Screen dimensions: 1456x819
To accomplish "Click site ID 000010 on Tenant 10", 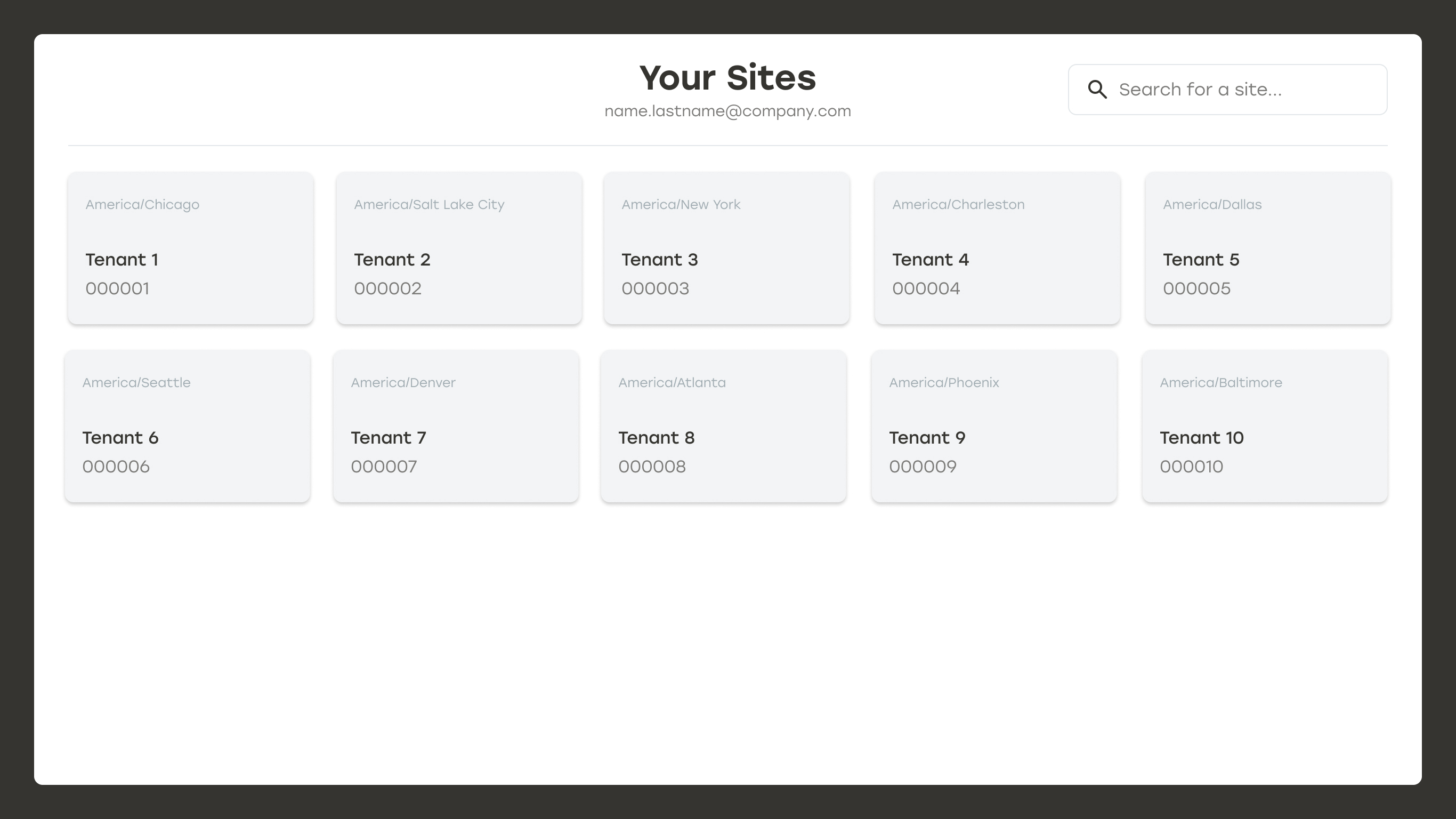I will [x=1191, y=466].
